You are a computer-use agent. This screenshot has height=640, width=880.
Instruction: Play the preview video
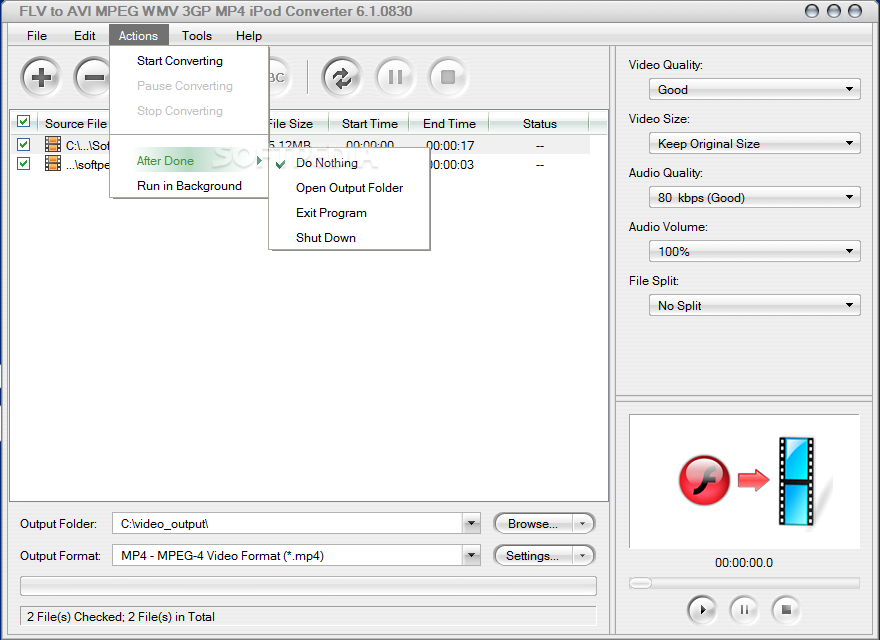tap(702, 609)
